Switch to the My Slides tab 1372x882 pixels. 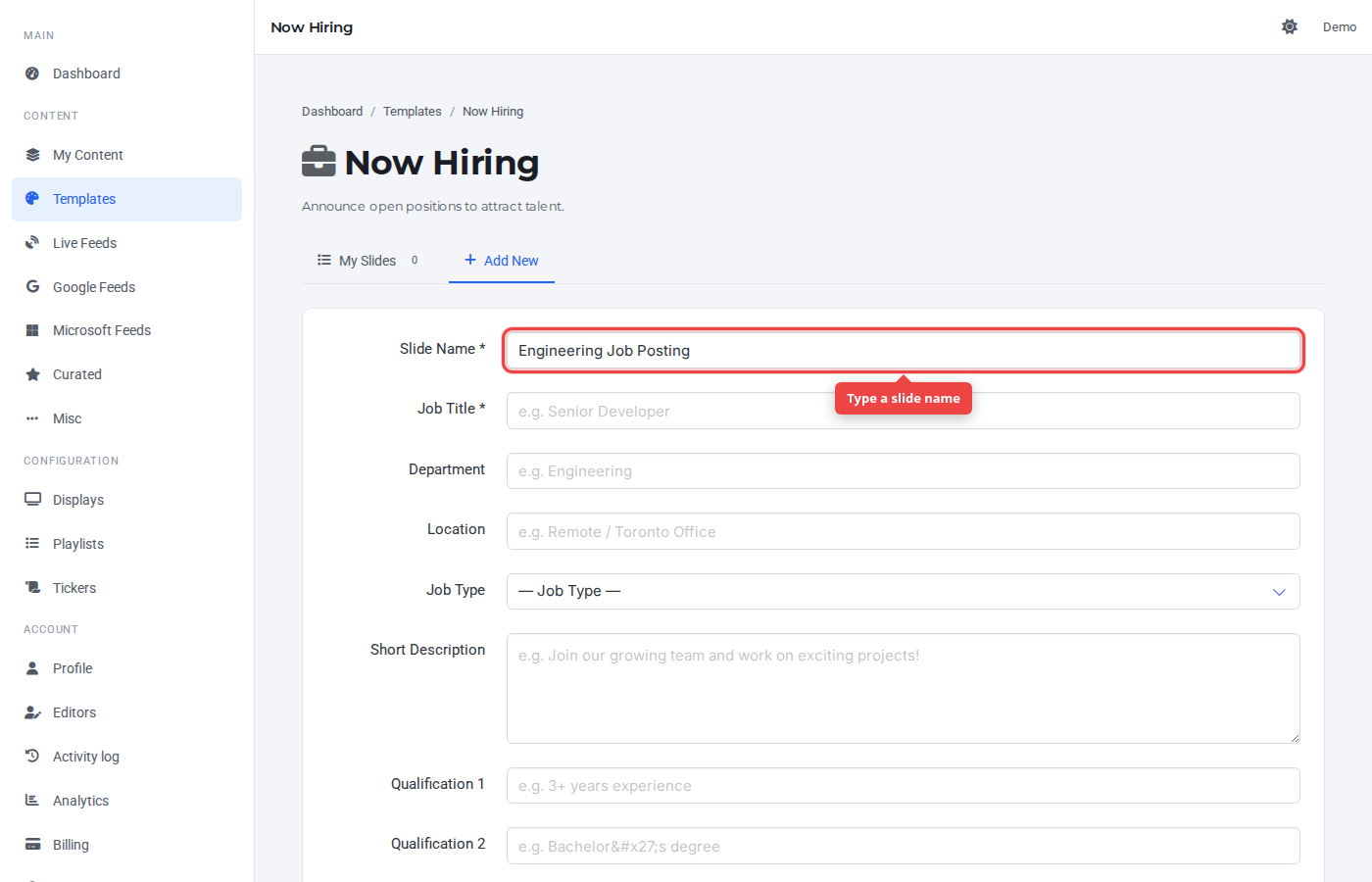[x=367, y=261]
